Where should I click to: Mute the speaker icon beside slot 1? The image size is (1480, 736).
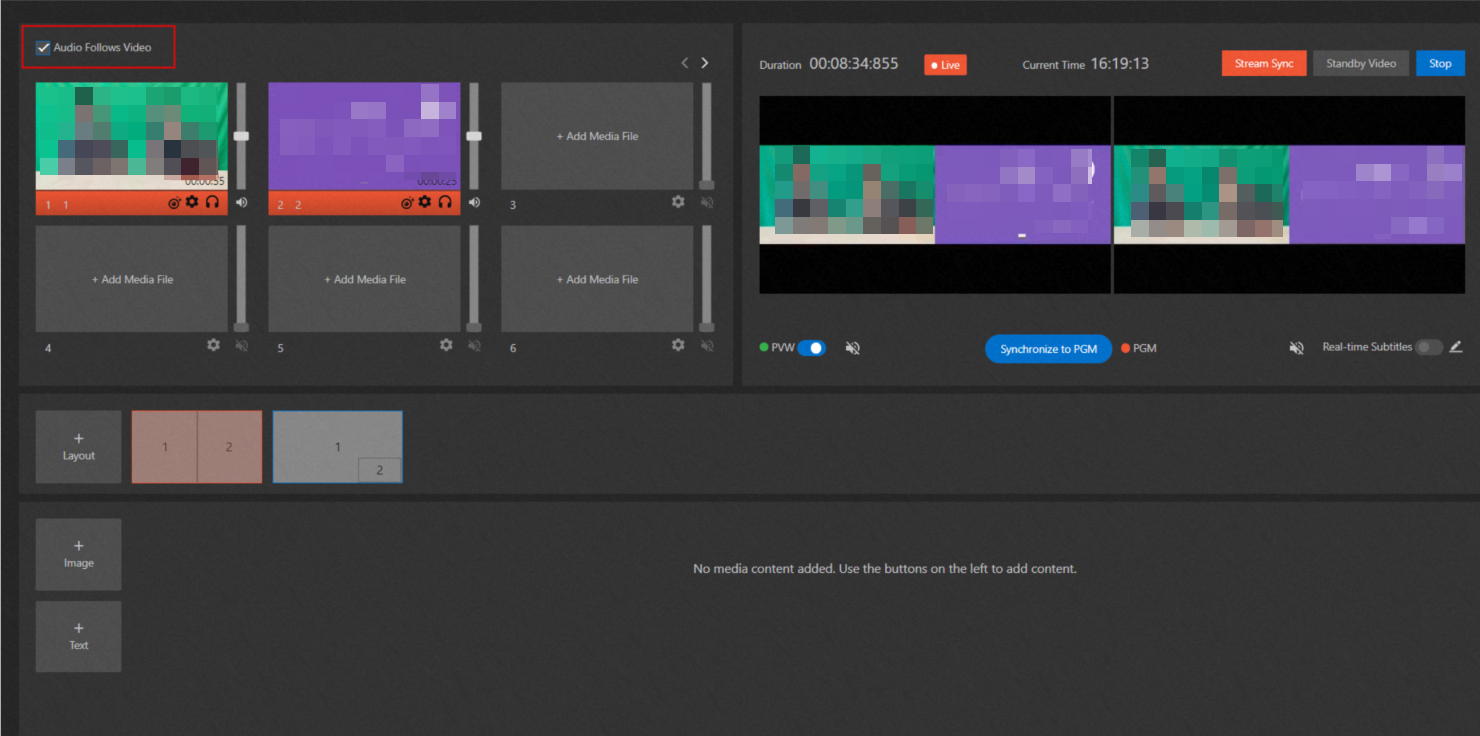point(241,202)
